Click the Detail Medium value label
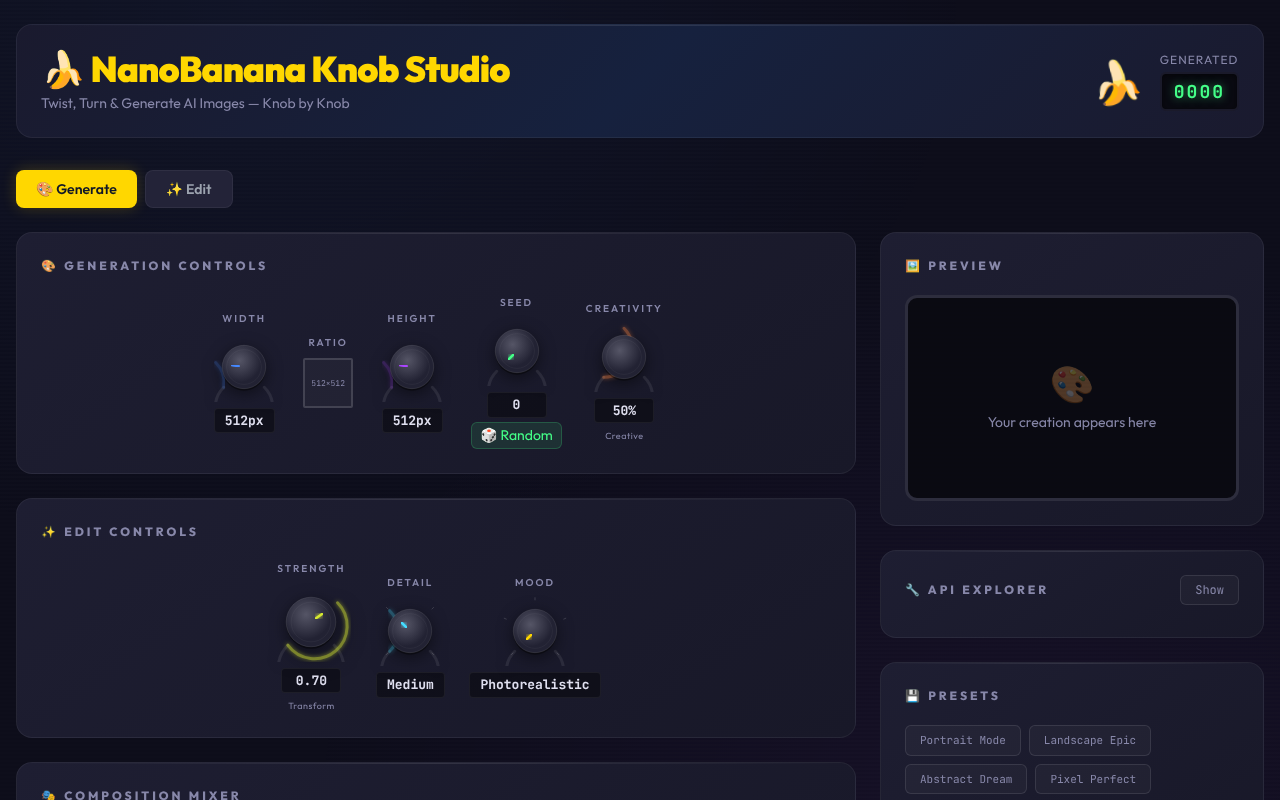 [410, 685]
